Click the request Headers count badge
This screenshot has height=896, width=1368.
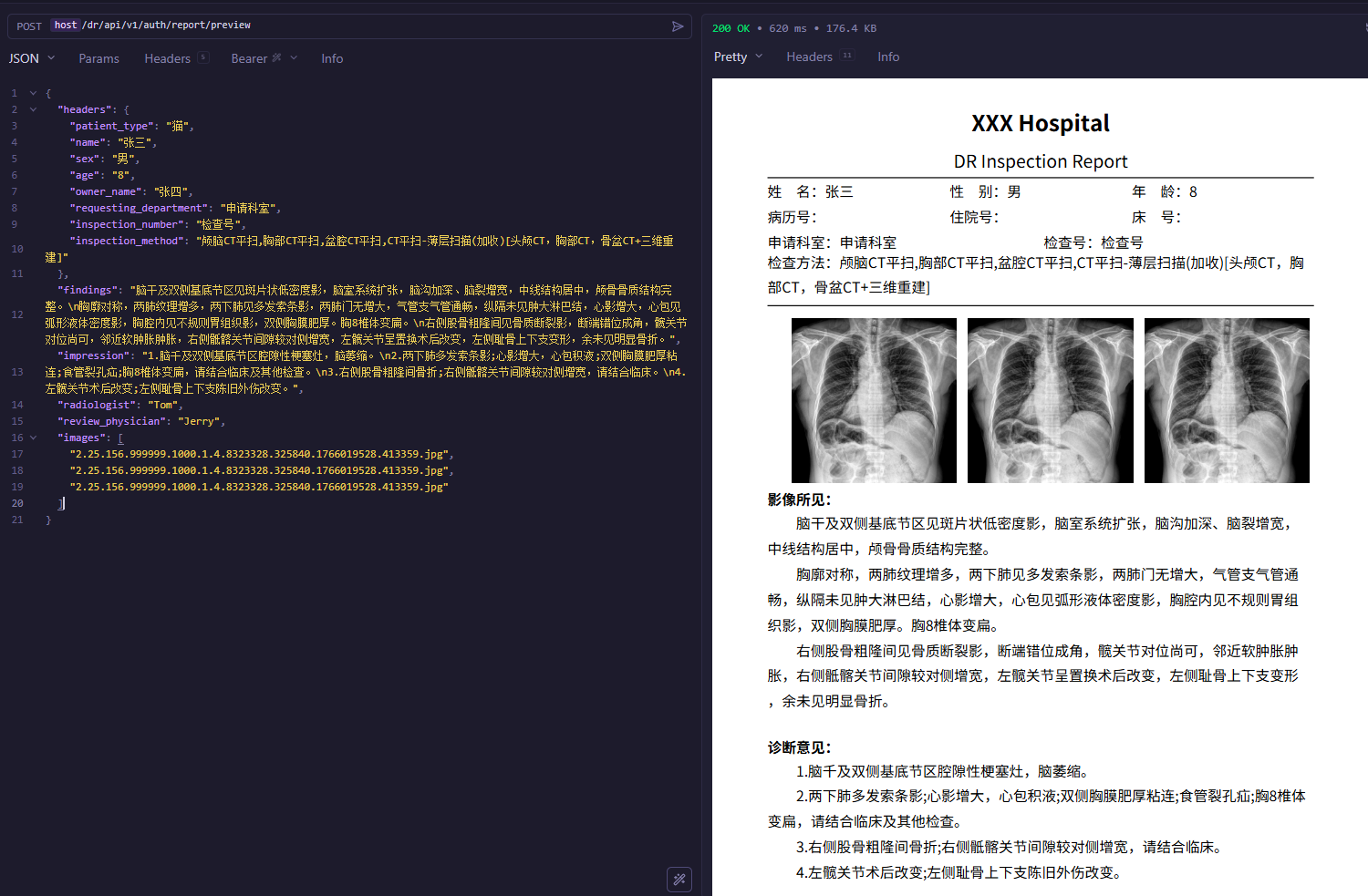203,57
